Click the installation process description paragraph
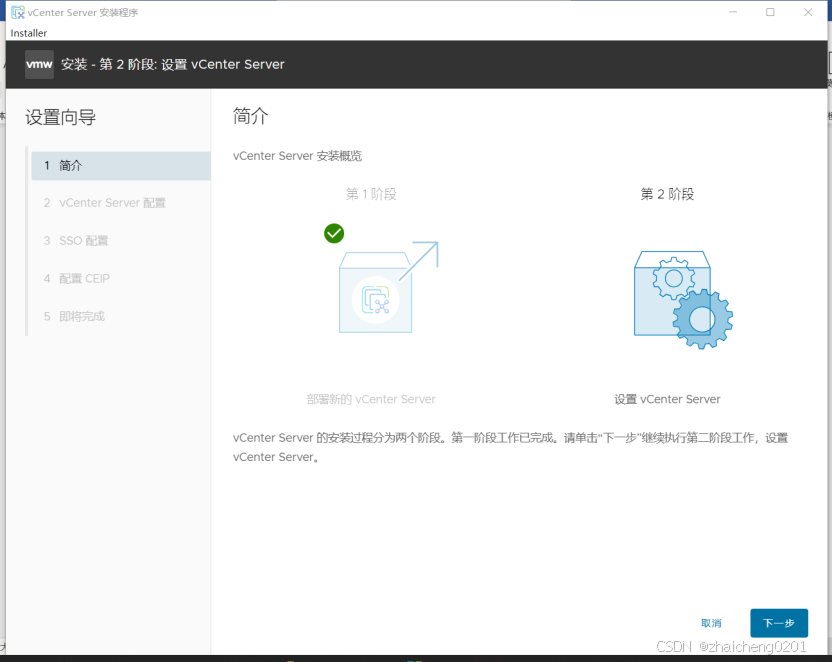Screen dimensions: 832x662 tap(510, 447)
